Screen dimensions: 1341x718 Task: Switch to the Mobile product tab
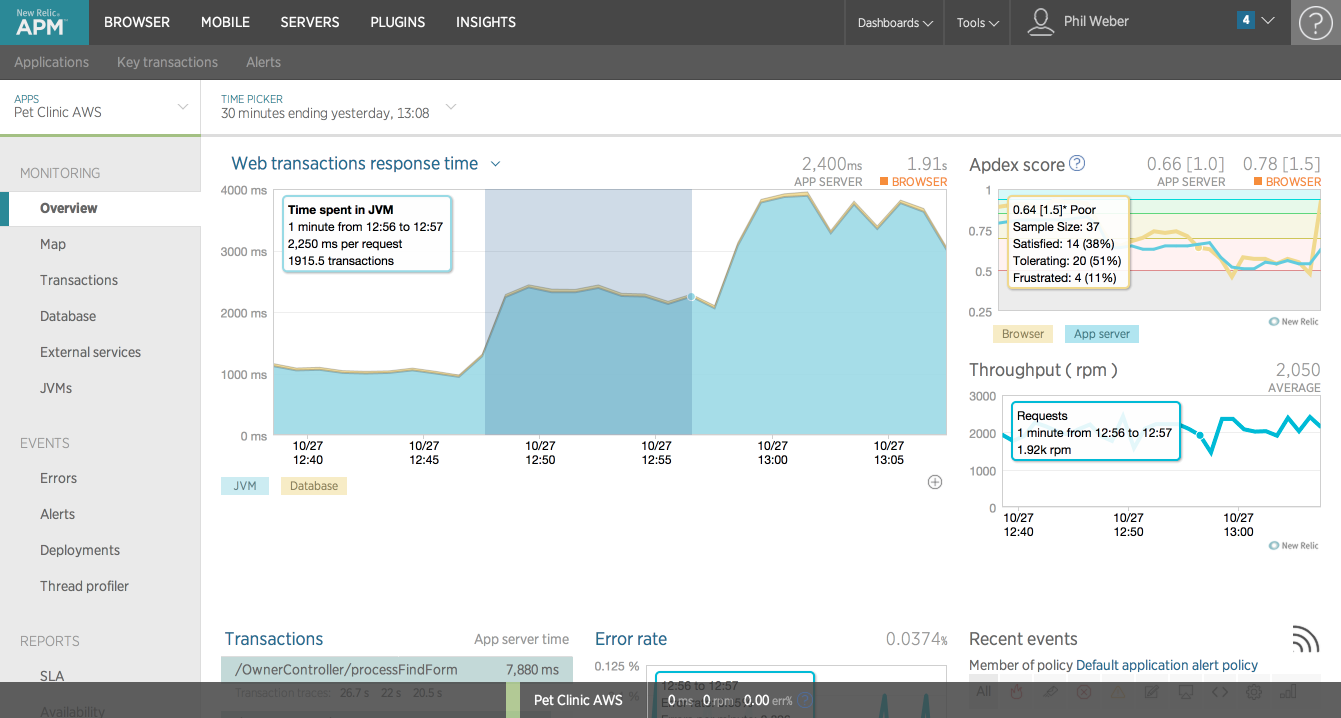(225, 22)
